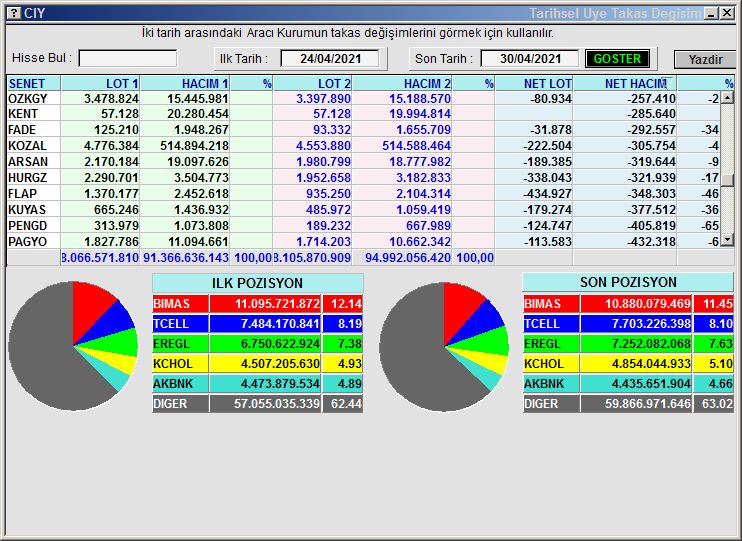Sort by HACIM 1 column header
Screen dimensions: 742x541
(x=185, y=84)
